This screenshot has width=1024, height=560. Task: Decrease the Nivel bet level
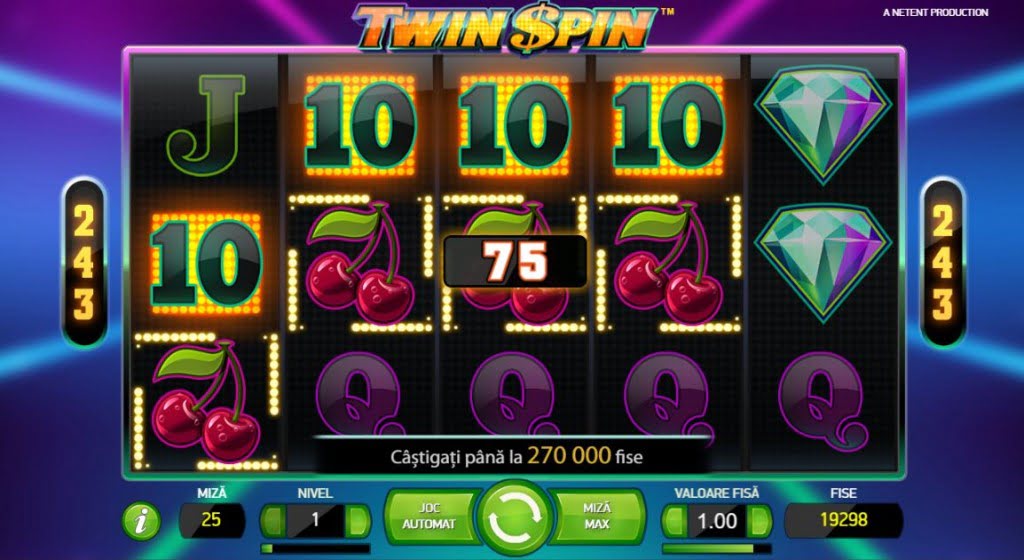click(x=274, y=521)
